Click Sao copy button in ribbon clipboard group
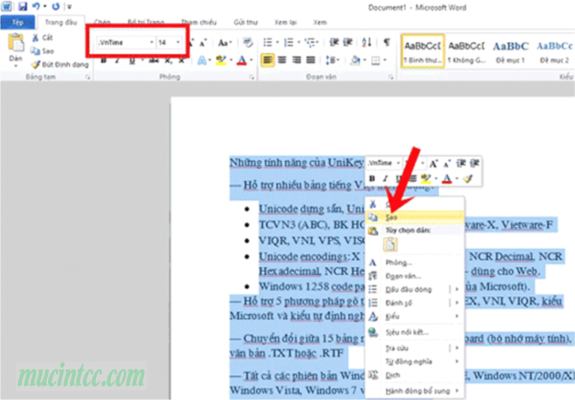The image size is (575, 400). pos(42,51)
